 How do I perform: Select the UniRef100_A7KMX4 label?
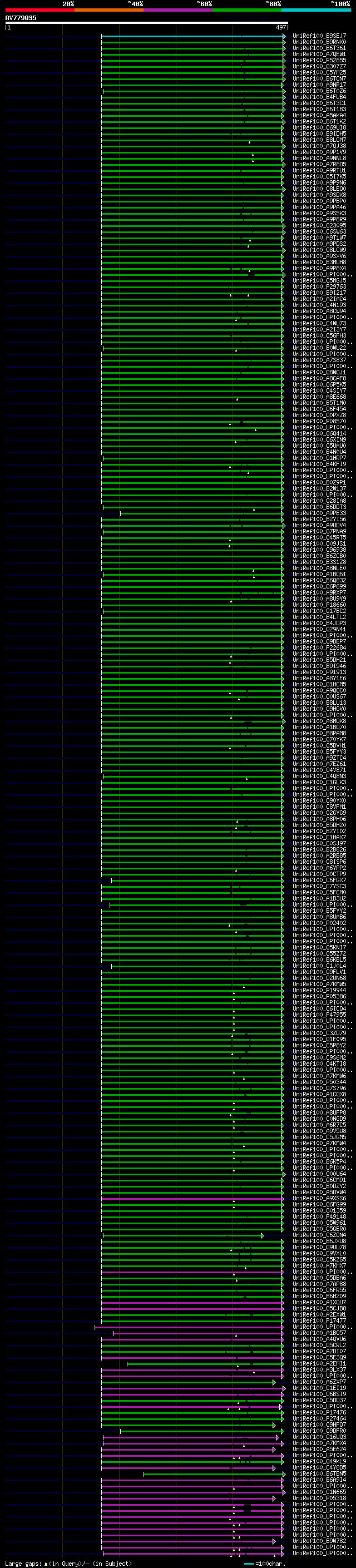[319, 1443]
